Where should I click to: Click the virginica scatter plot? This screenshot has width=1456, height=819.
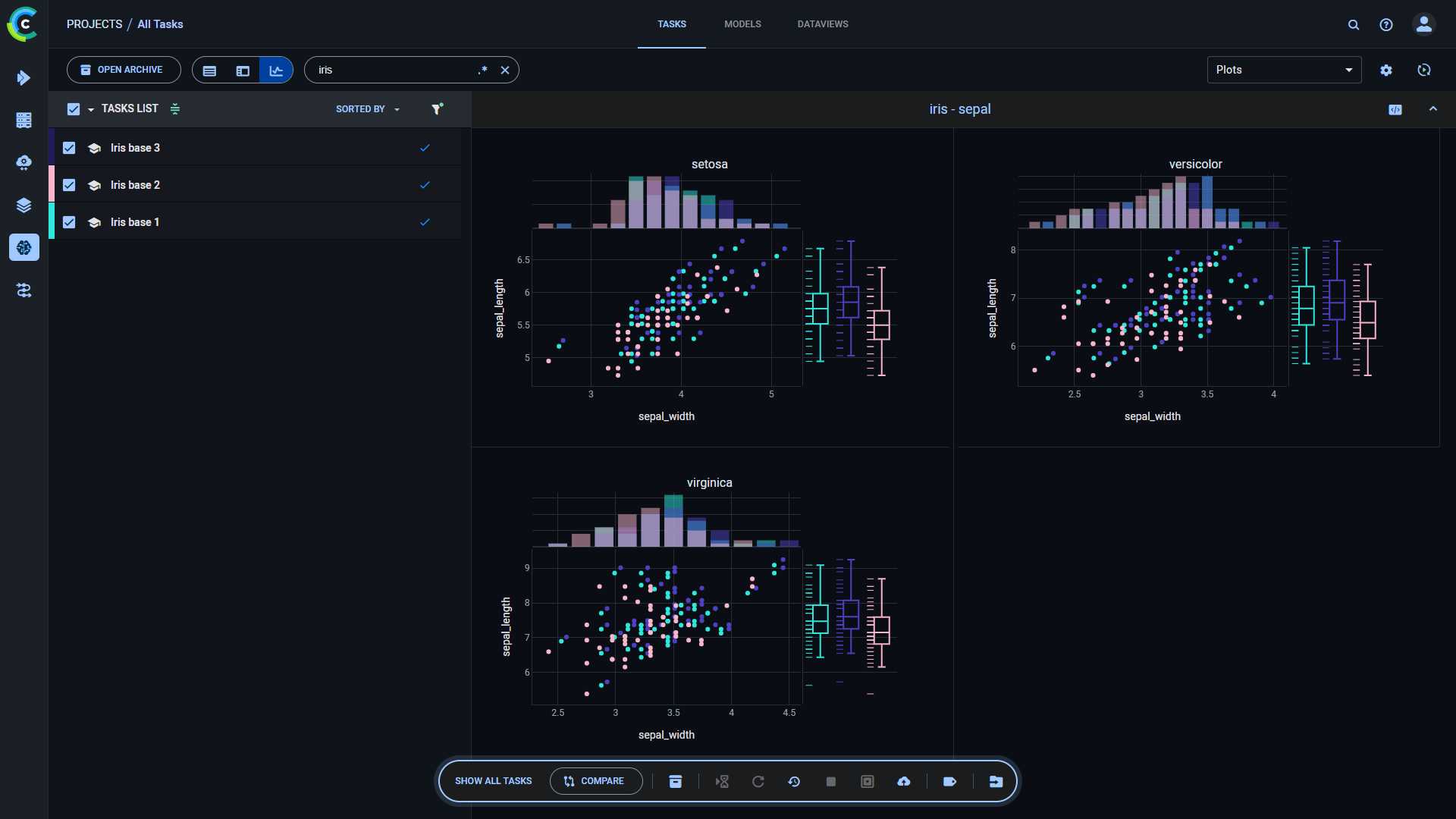tap(667, 626)
